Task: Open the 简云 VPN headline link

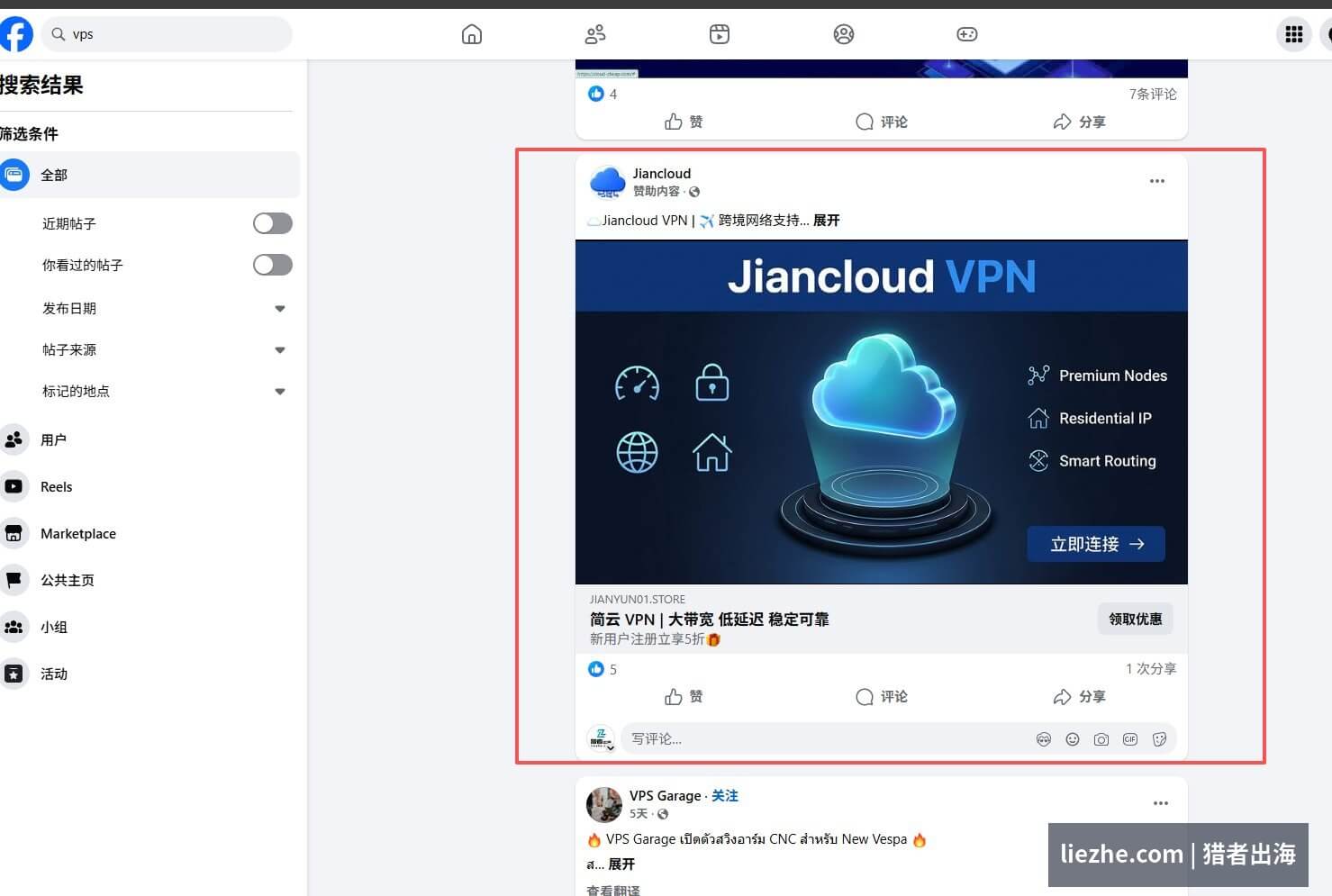Action: pos(709,620)
